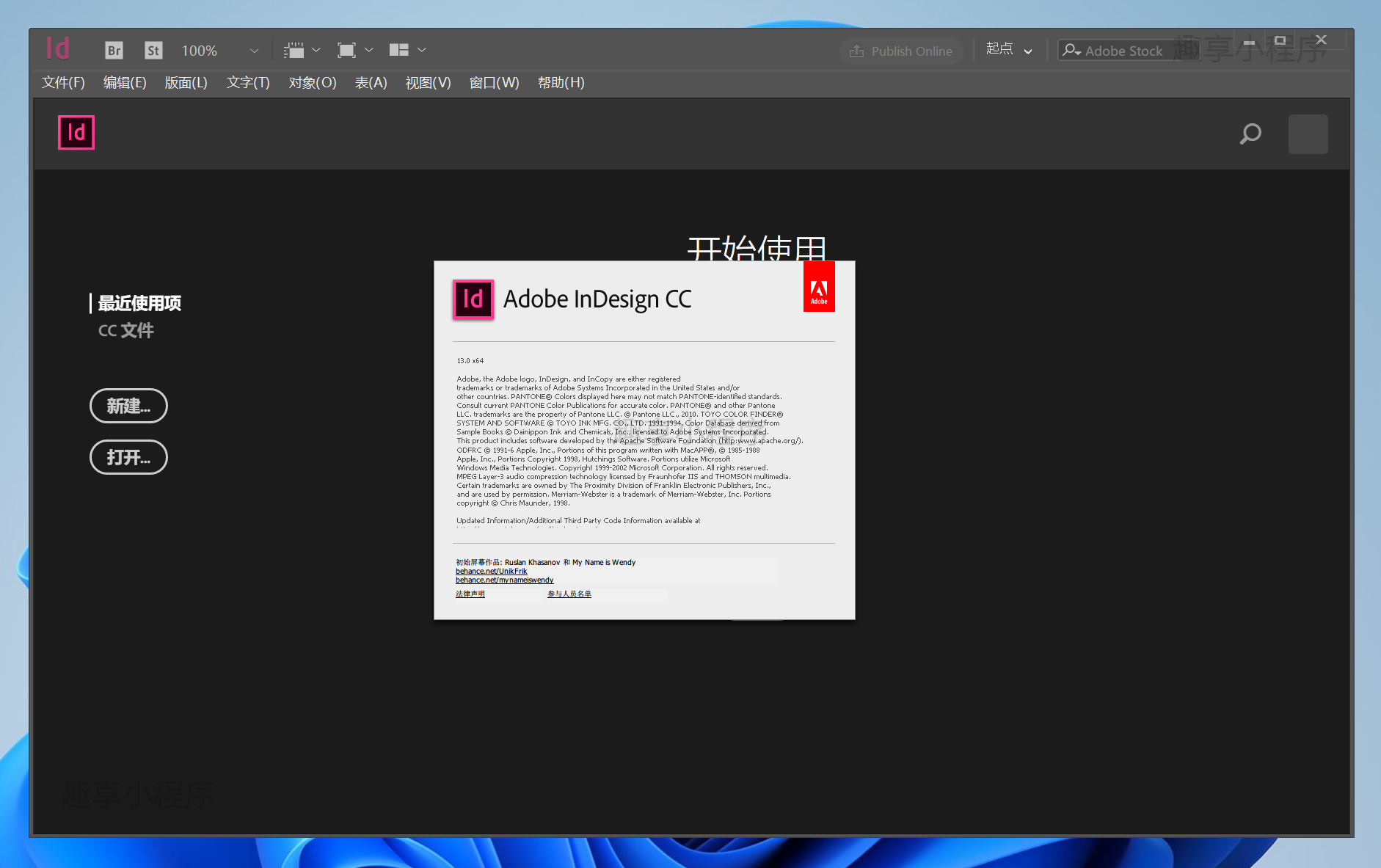The image size is (1381, 868).
Task: Open the 法律声明 link
Action: (470, 594)
